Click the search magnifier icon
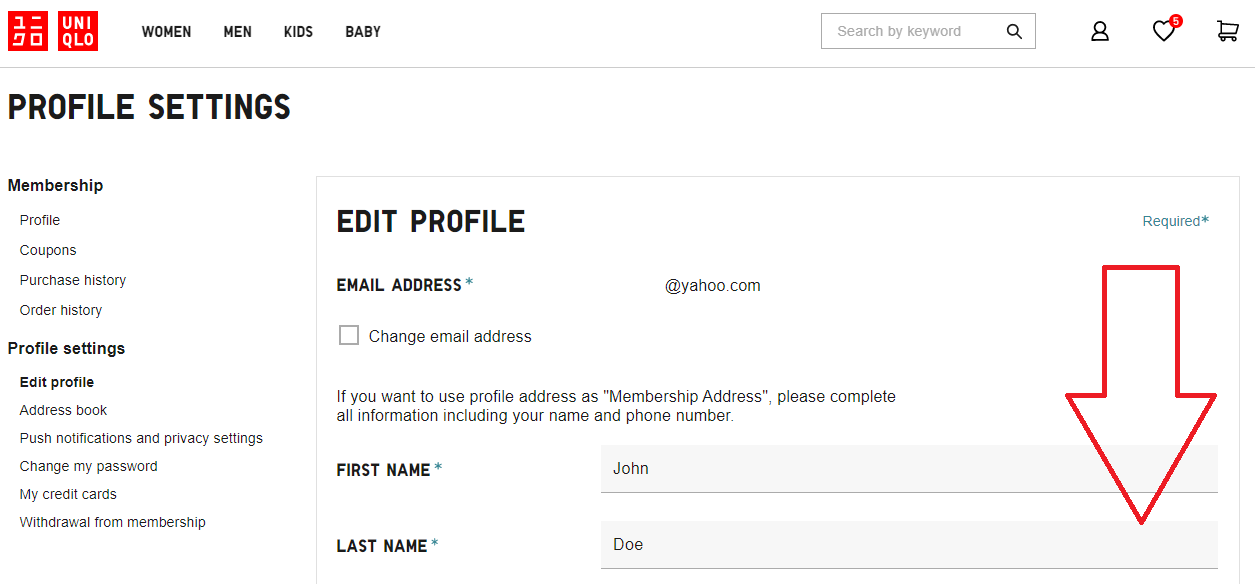Image resolution: width=1255 pixels, height=584 pixels. 1014,31
